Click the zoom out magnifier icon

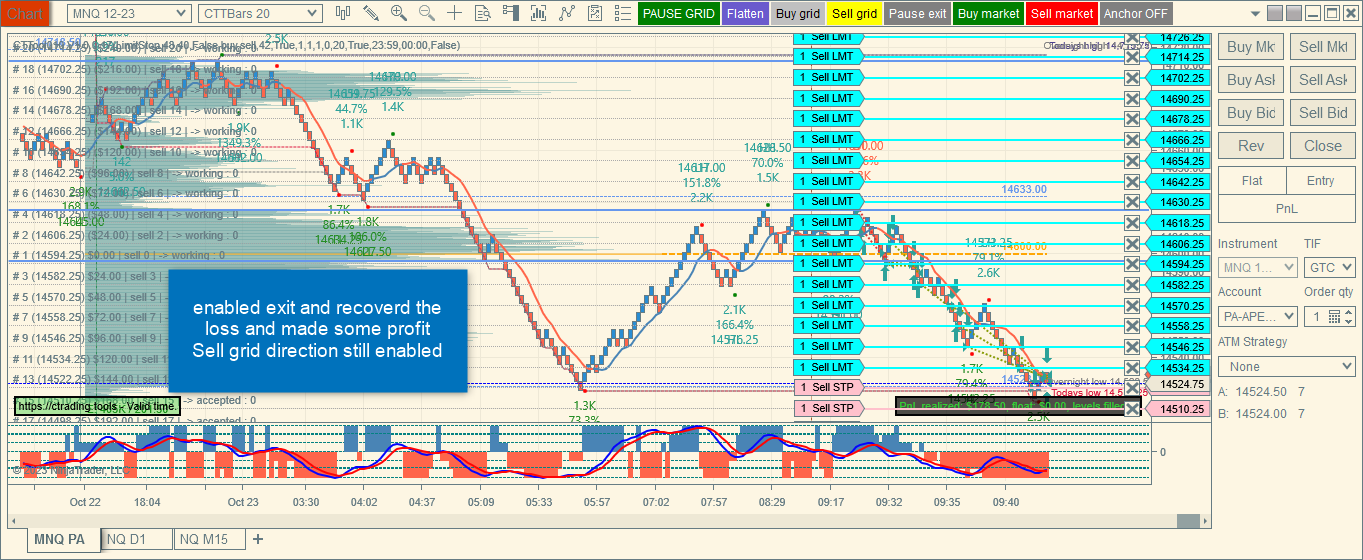pos(427,13)
